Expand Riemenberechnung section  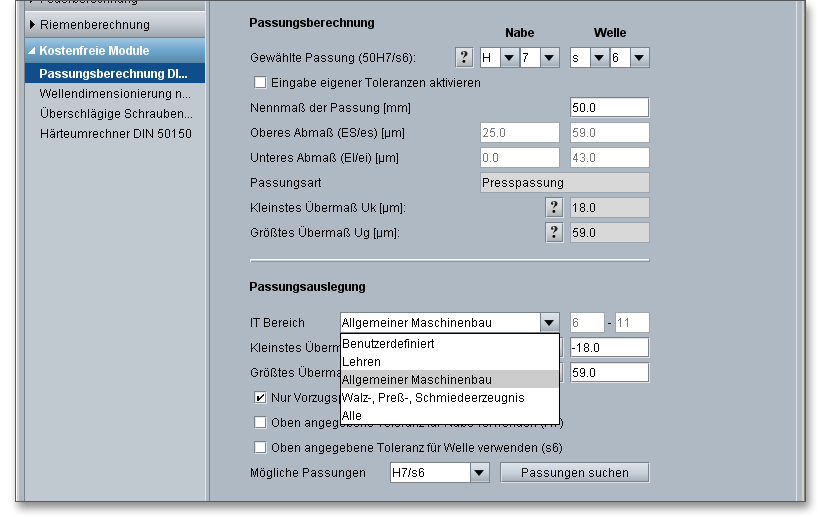[x=94, y=24]
